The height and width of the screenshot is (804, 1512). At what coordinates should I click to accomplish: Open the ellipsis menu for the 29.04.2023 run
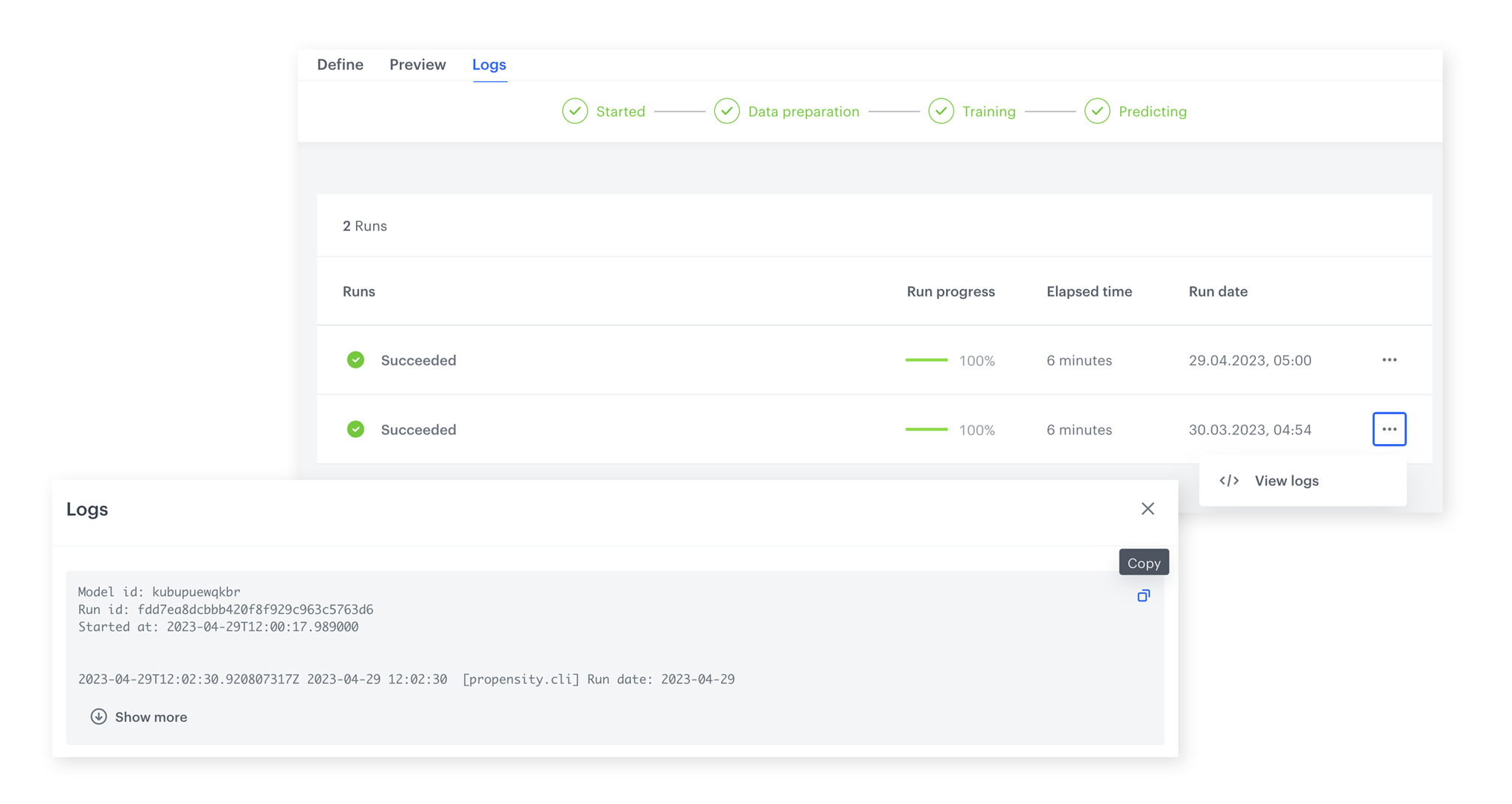point(1388,360)
